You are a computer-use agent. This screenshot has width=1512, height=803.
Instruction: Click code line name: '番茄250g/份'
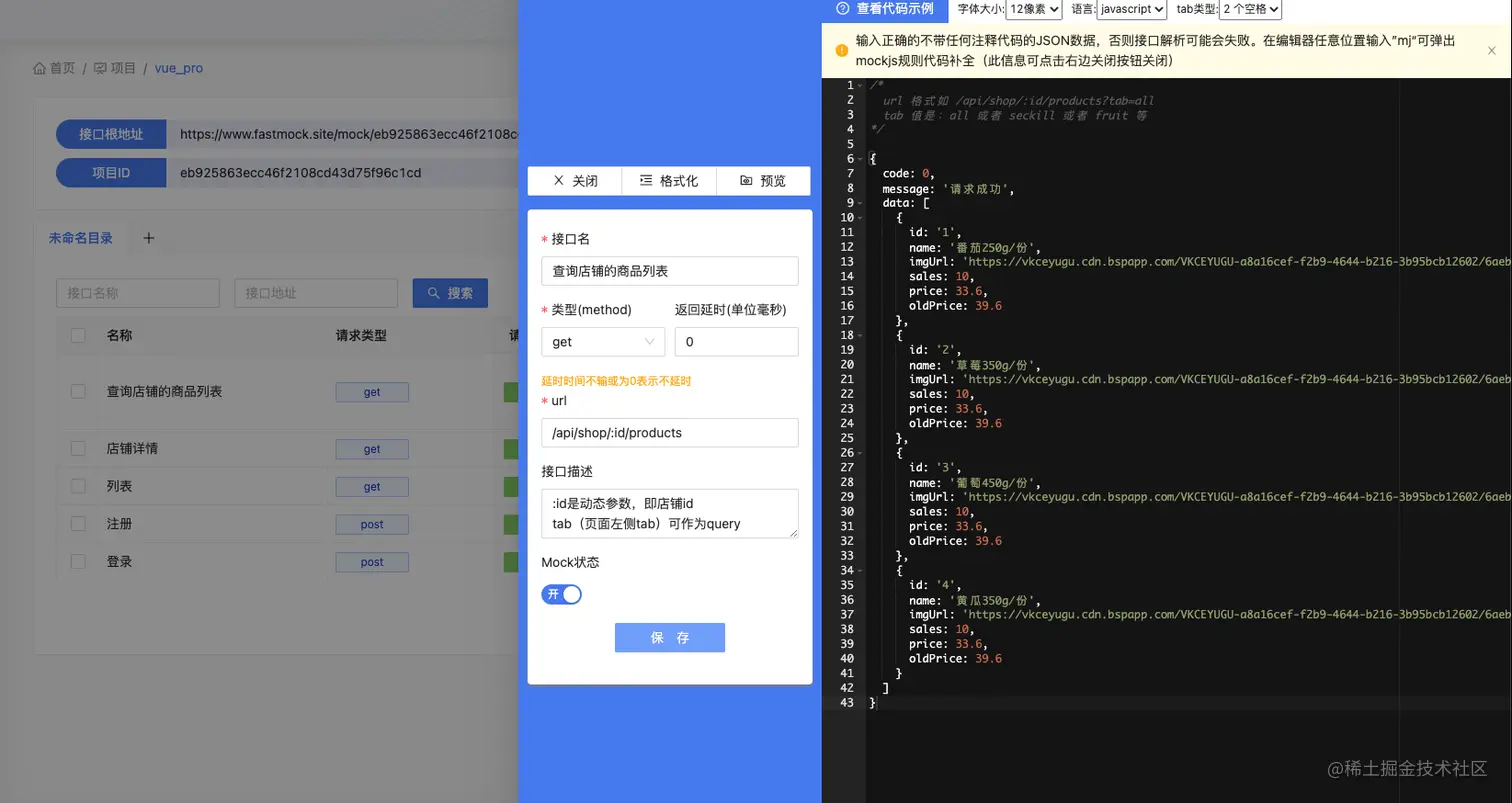pos(975,247)
